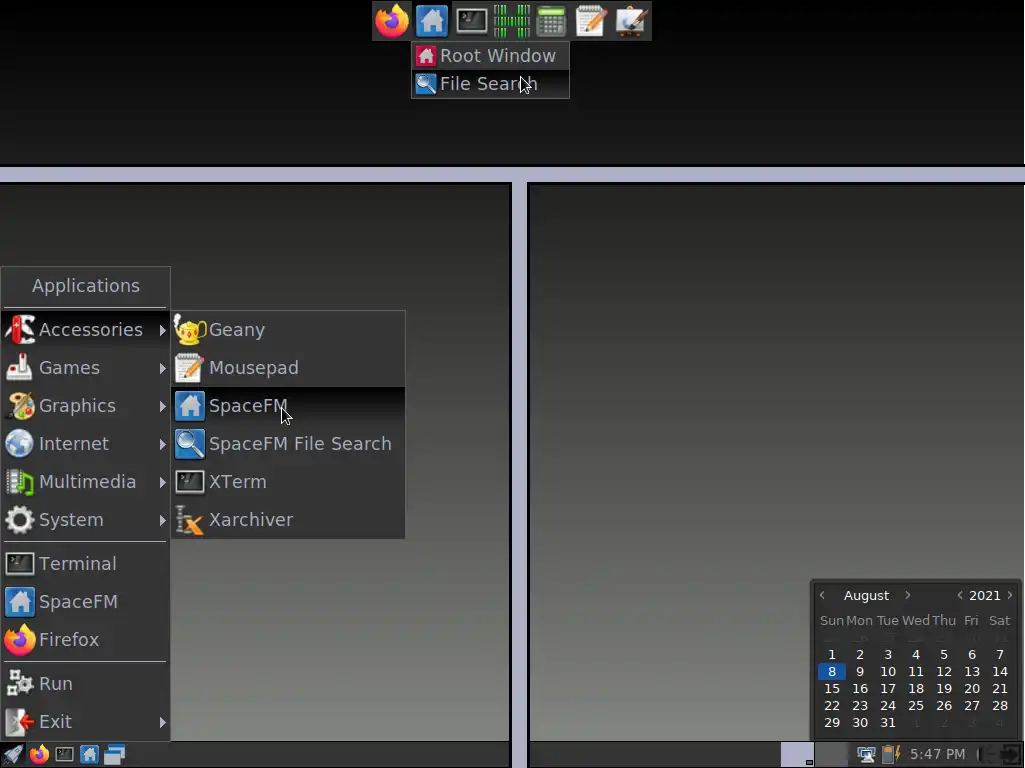Click Firefox icon in bottom taskbar

point(39,755)
